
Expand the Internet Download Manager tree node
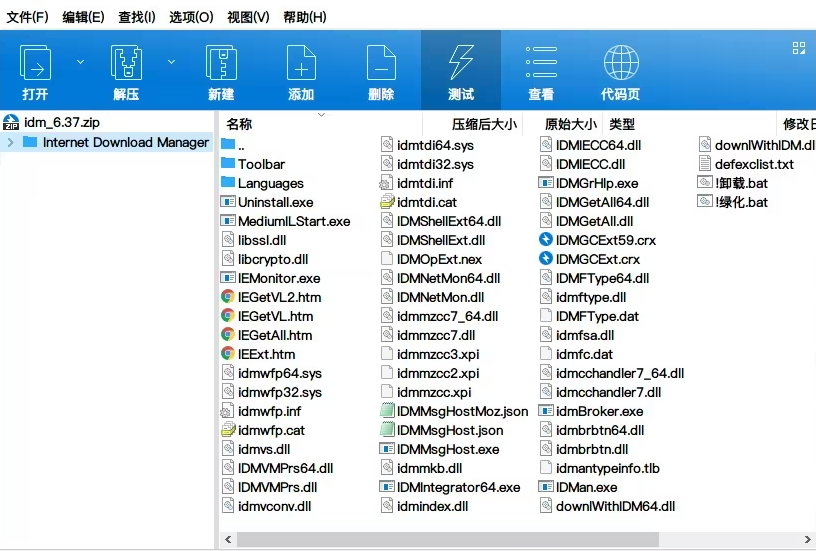[10, 142]
